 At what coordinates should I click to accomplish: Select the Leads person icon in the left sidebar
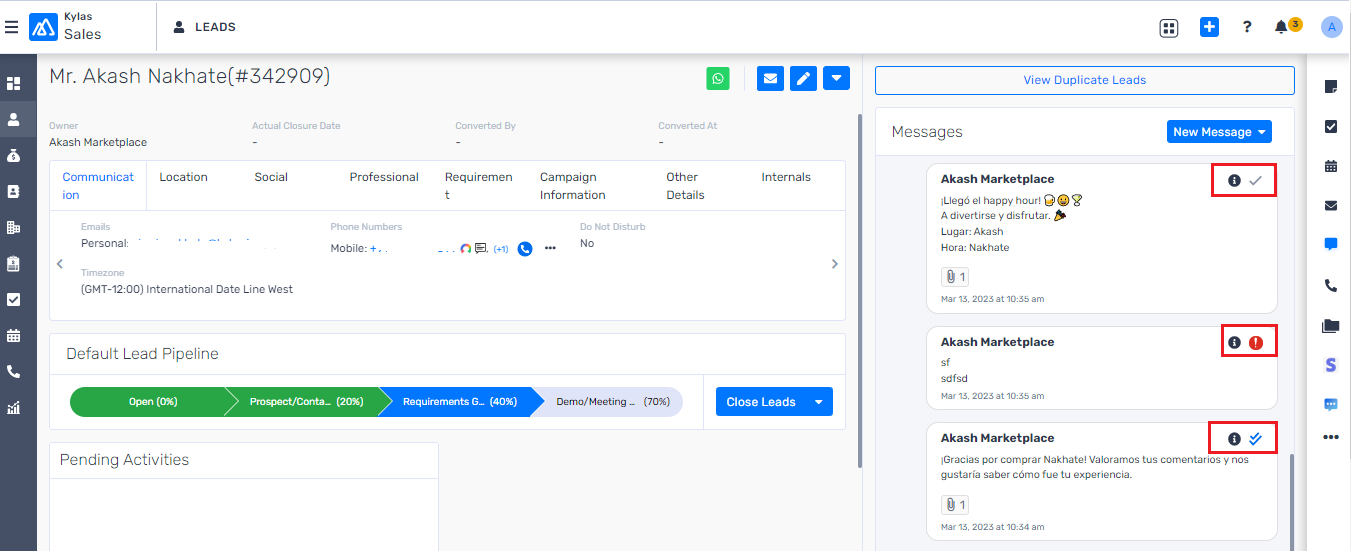(x=14, y=119)
